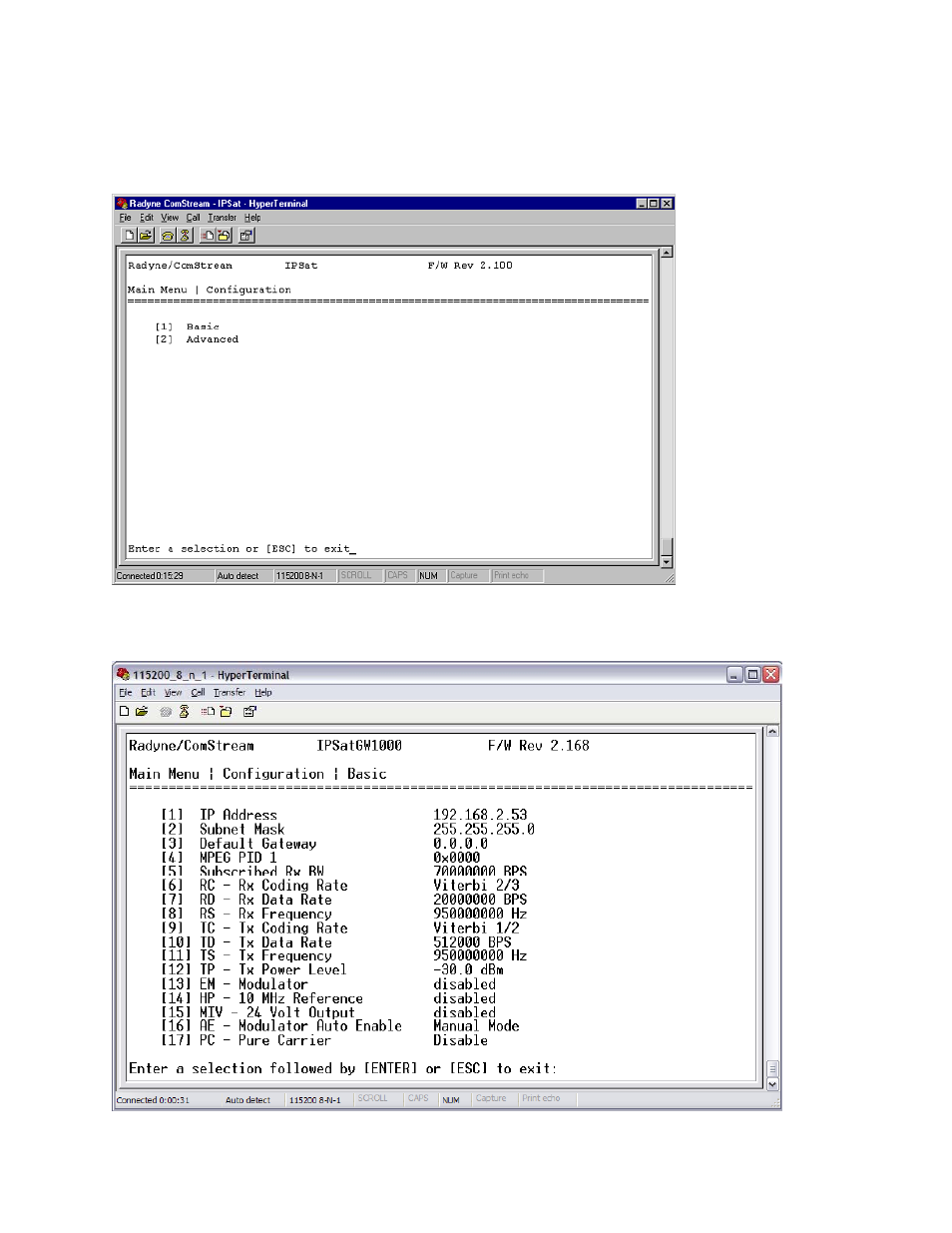Click value '255.255.255.0'
The width and height of the screenshot is (952, 1233).
[484, 829]
